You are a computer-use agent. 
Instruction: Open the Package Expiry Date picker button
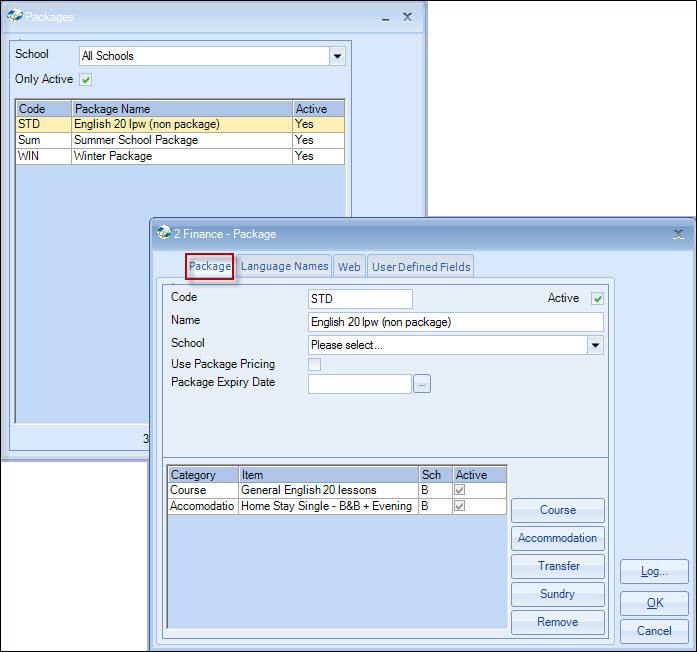(422, 384)
